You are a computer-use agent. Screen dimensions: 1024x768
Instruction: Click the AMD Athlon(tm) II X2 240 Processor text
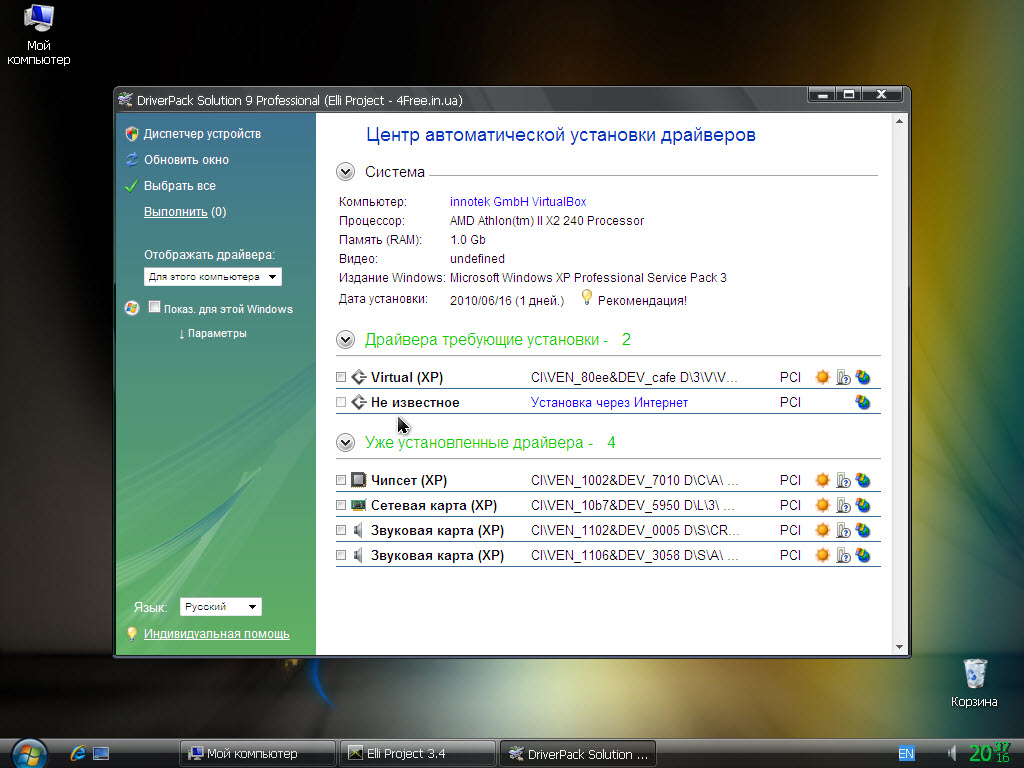547,221
